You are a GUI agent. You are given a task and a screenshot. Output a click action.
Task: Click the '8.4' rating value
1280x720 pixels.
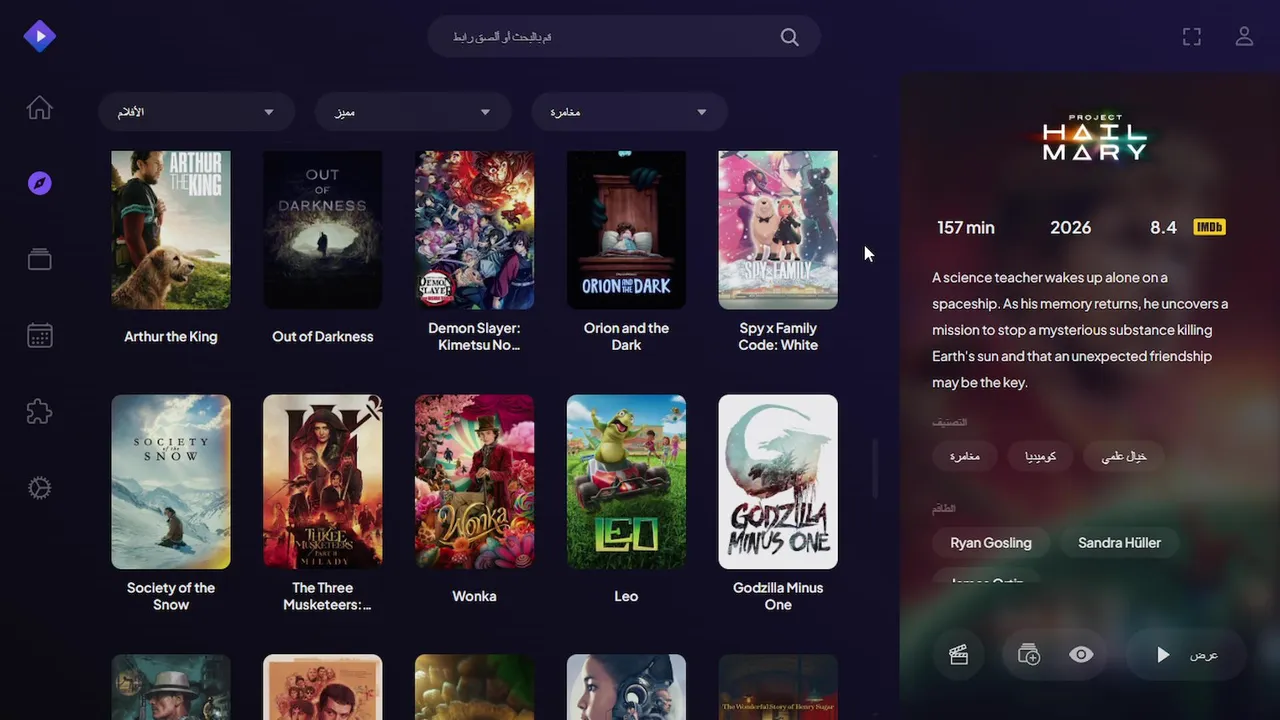(x=1163, y=228)
